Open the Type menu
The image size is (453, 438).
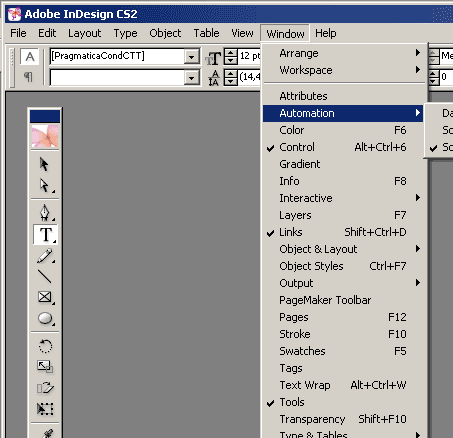[x=125, y=33]
